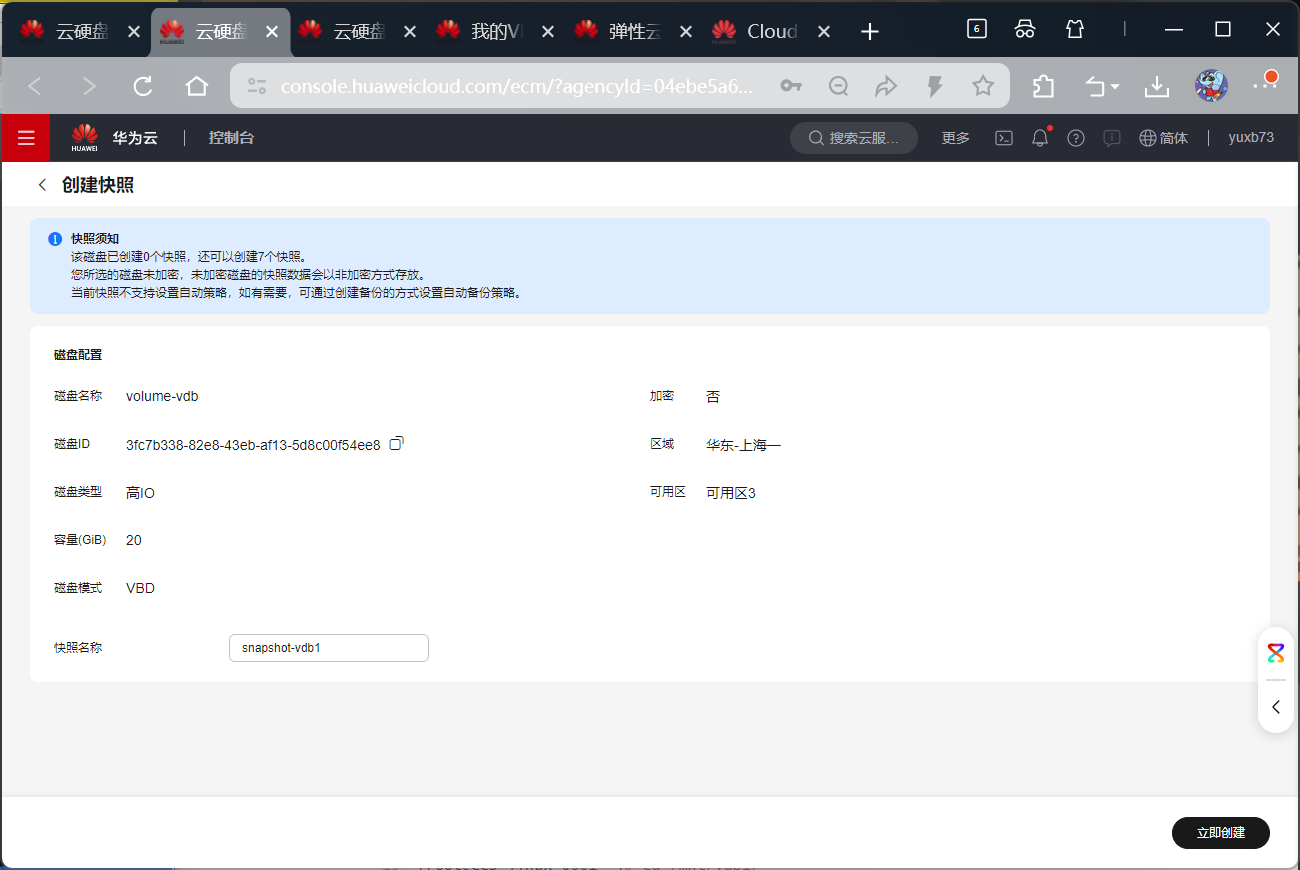Open the Huawei Cloud hamburger menu
The height and width of the screenshot is (870, 1300).
[x=26, y=138]
